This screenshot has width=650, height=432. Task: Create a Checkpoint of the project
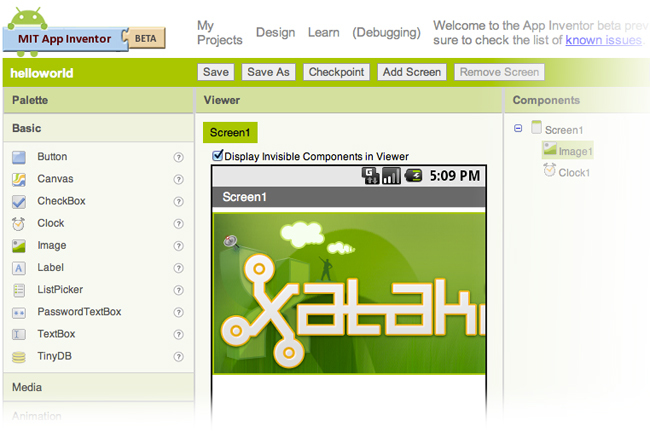coord(337,72)
